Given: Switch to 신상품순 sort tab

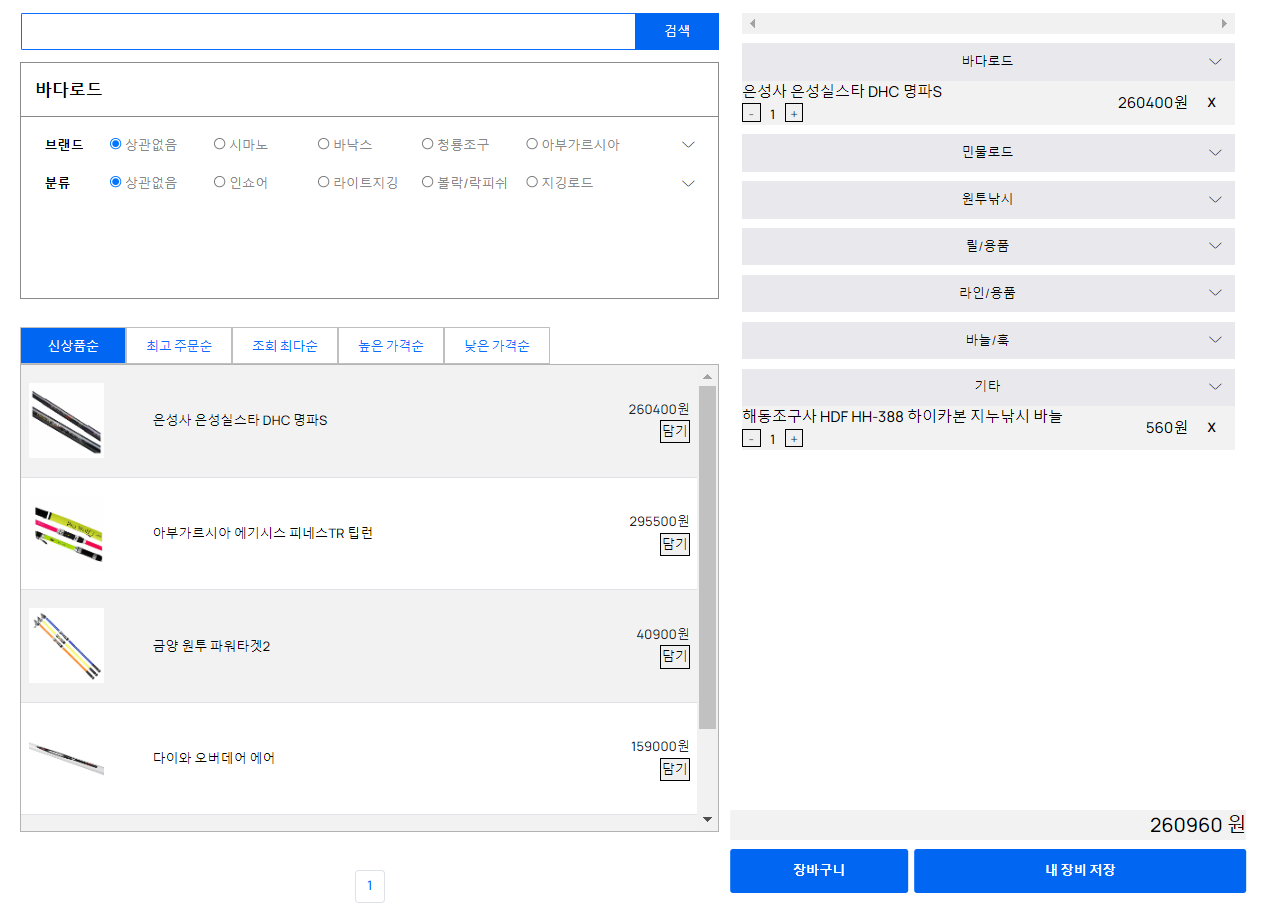Looking at the screenshot, I should 73,346.
